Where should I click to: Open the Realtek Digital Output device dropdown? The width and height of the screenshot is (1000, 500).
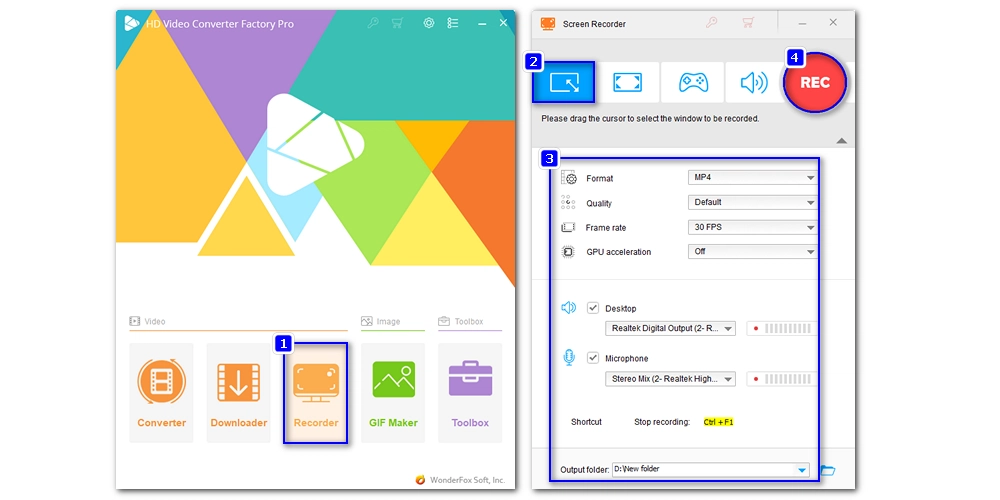(x=670, y=328)
